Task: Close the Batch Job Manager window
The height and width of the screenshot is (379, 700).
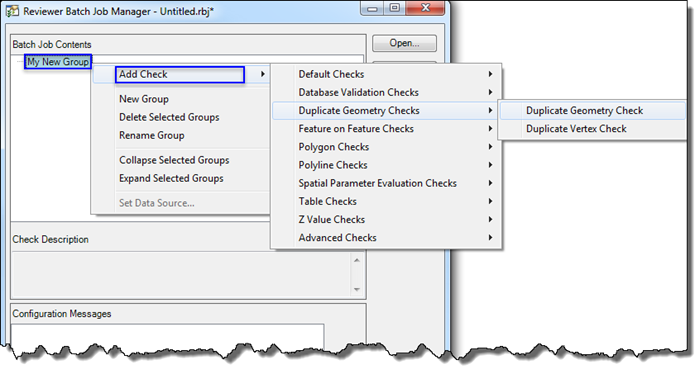Action: (x=425, y=8)
